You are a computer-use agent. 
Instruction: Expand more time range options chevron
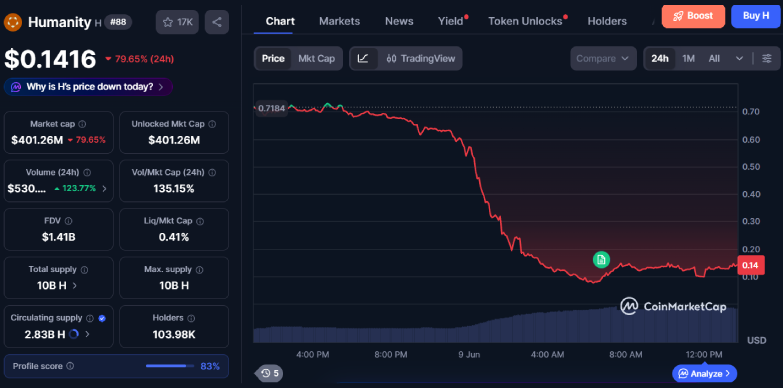point(740,58)
